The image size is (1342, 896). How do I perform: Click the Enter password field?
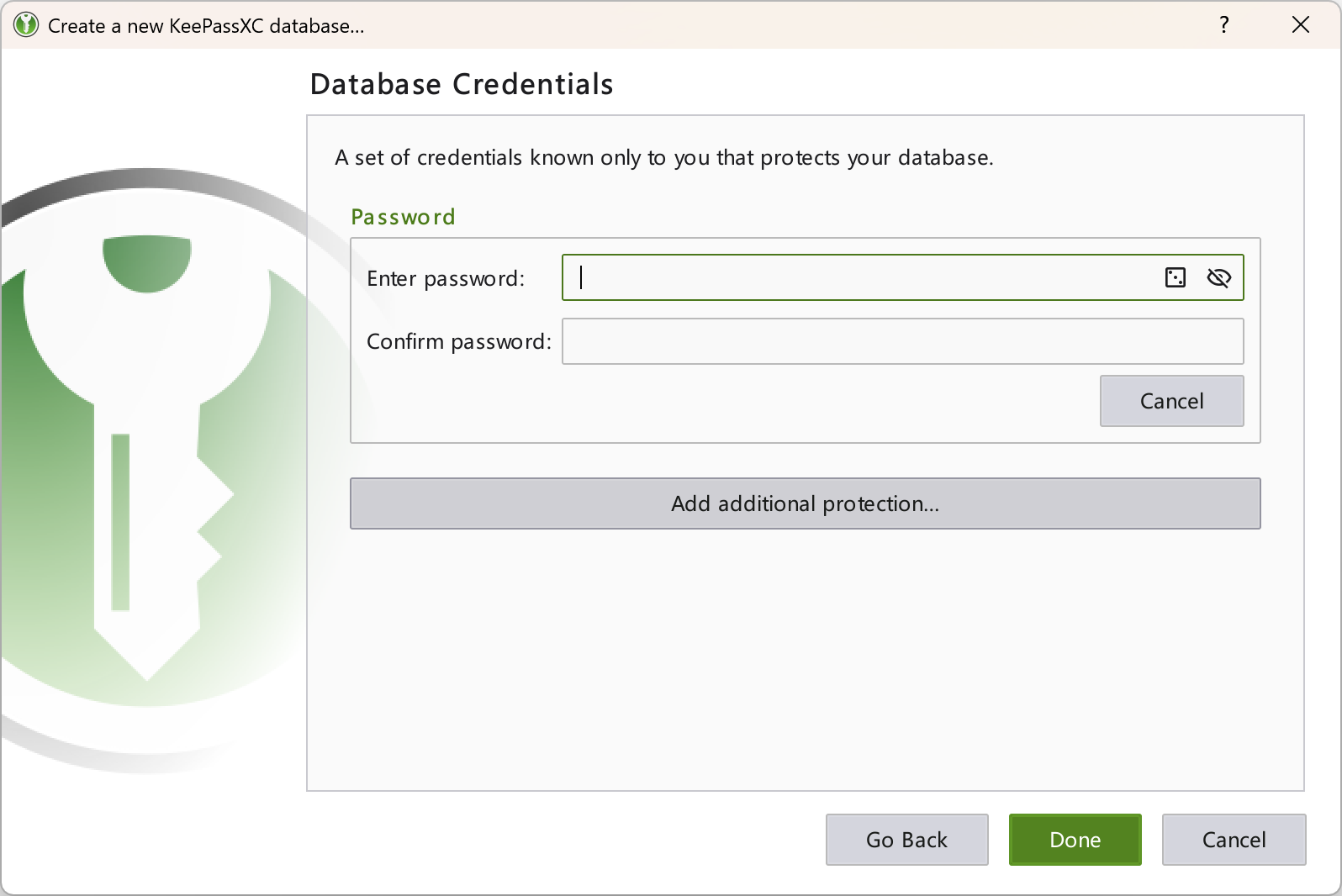pos(902,277)
